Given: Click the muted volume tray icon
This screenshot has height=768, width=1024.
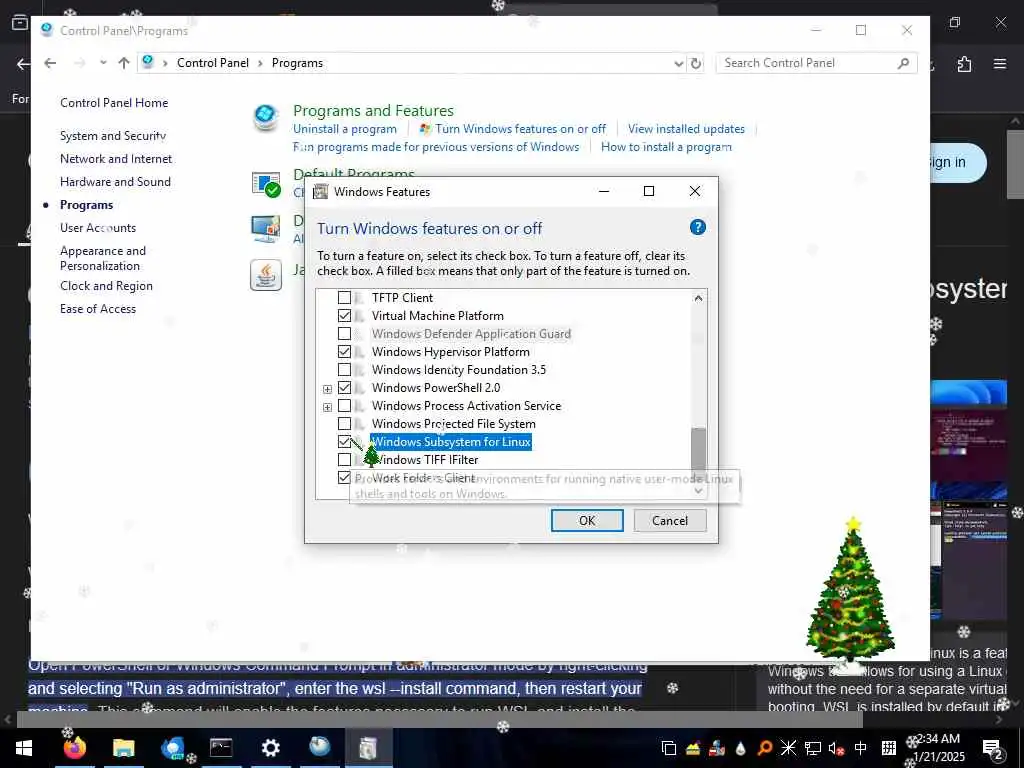Looking at the screenshot, I should tap(837, 748).
